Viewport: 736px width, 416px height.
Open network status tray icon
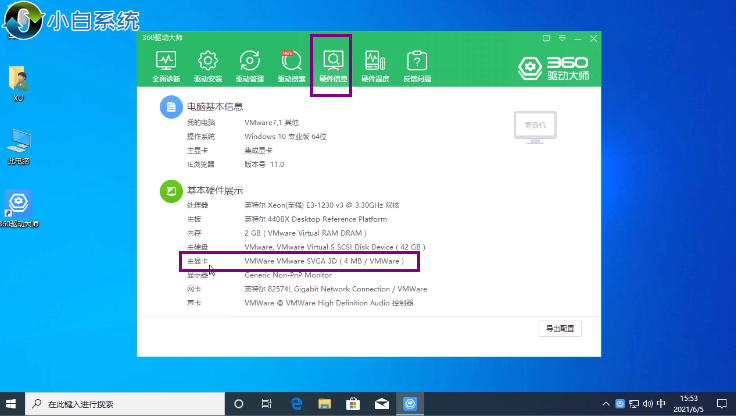(x=634, y=404)
